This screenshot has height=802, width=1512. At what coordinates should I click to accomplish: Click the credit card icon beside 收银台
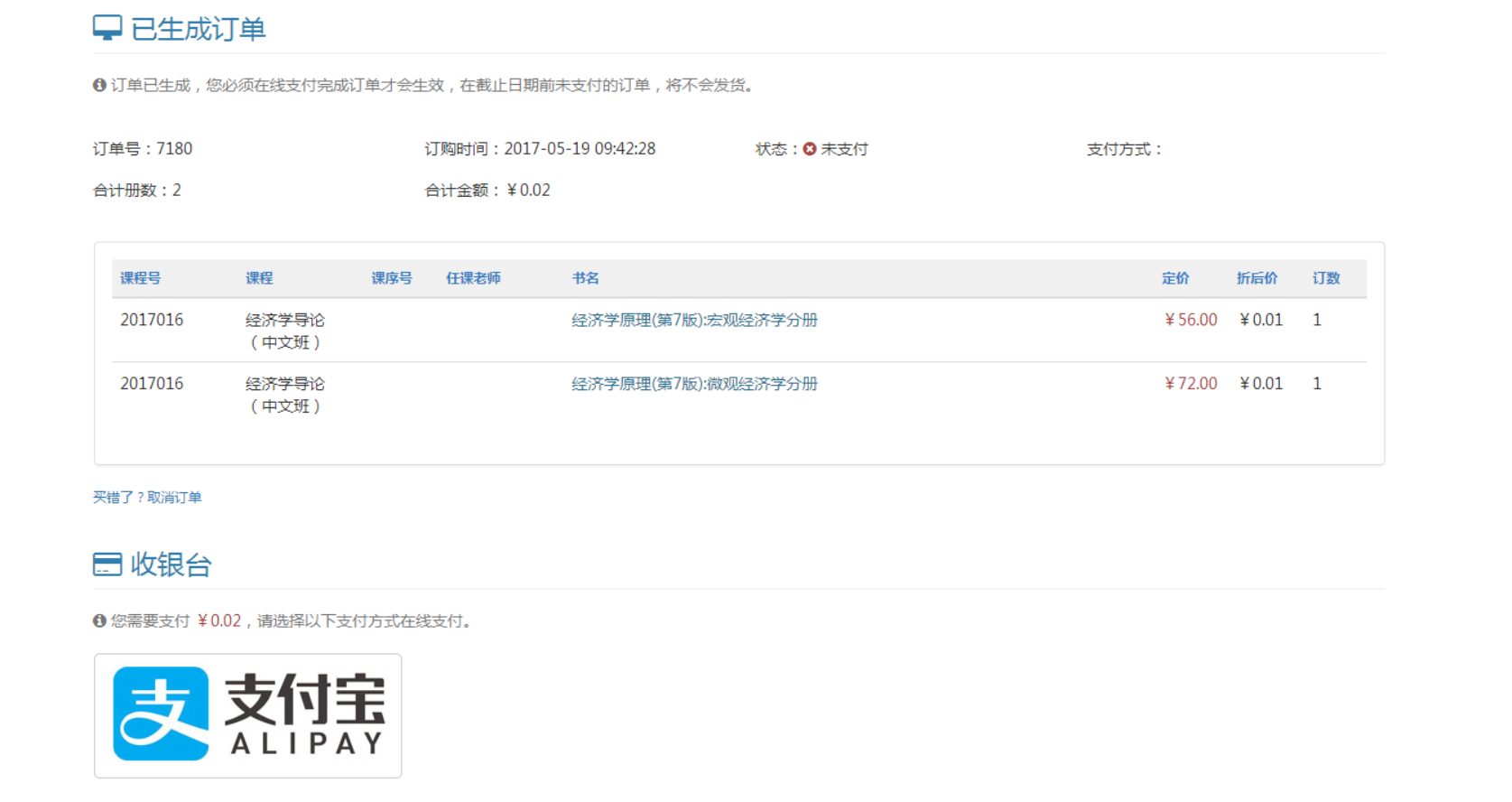[107, 564]
